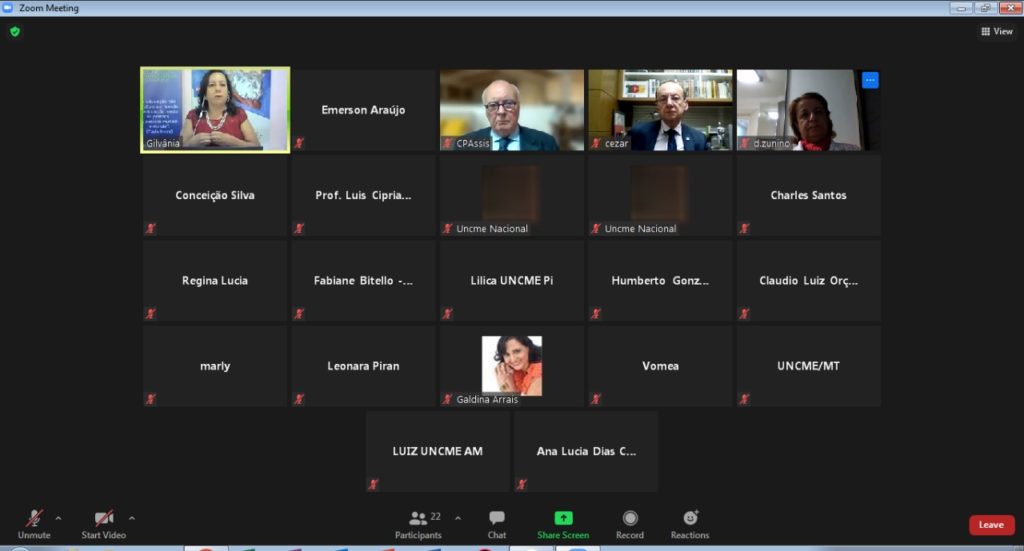1024x551 pixels.
Task: Select Gilvânia's active speaker video
Action: [x=215, y=110]
